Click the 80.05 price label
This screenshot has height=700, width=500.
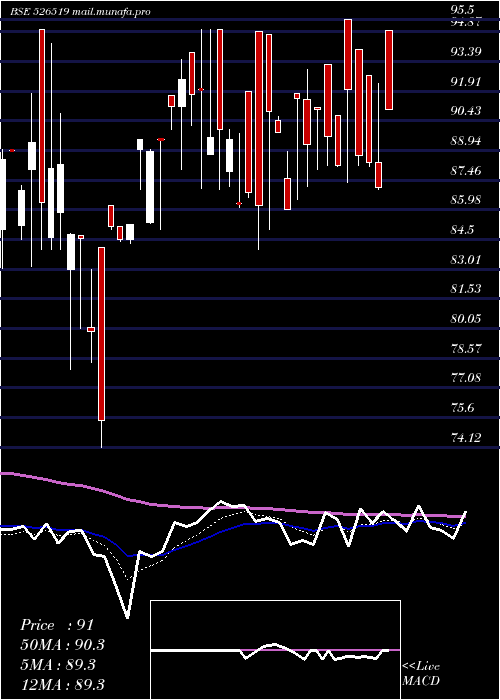pos(466,319)
